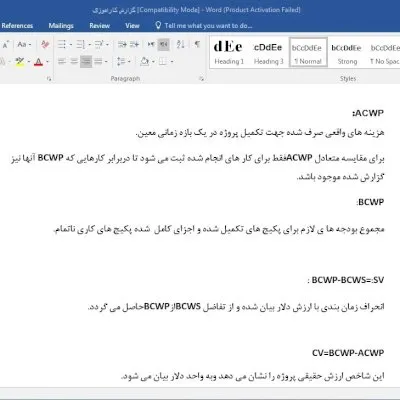Apply the Strong style

[x=347, y=52]
